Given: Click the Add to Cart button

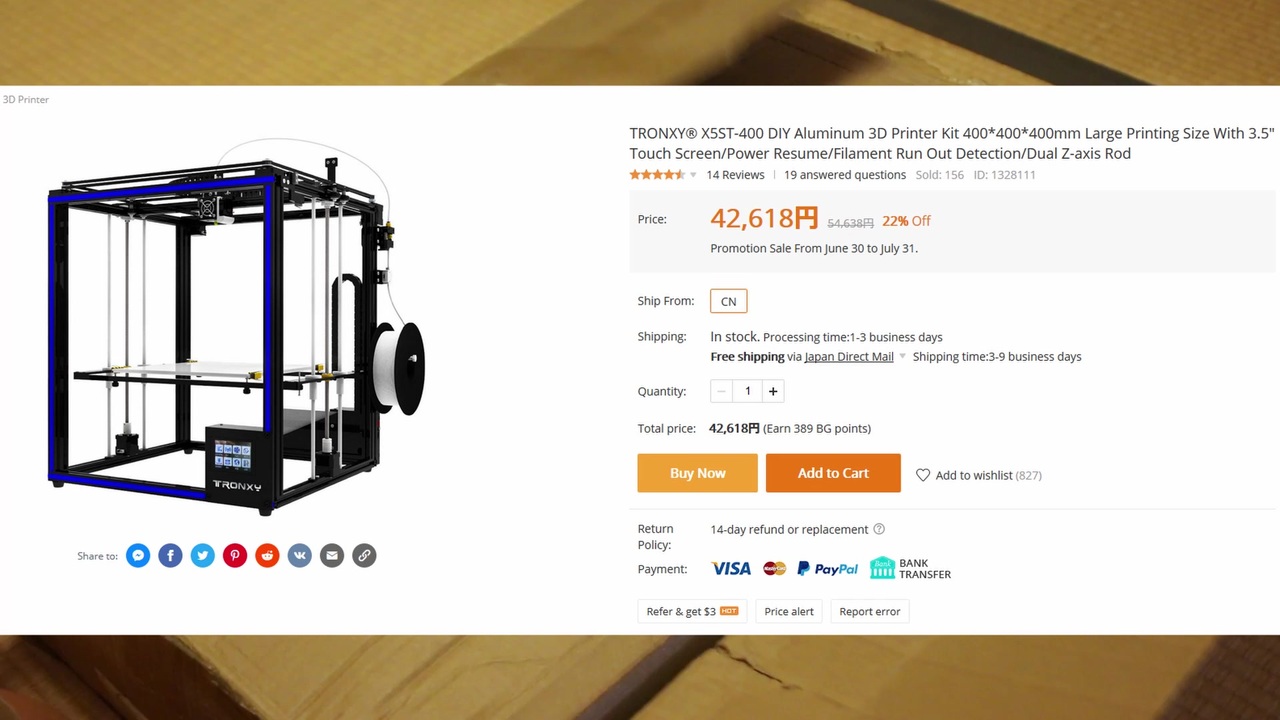Looking at the screenshot, I should pyautogui.click(x=833, y=473).
